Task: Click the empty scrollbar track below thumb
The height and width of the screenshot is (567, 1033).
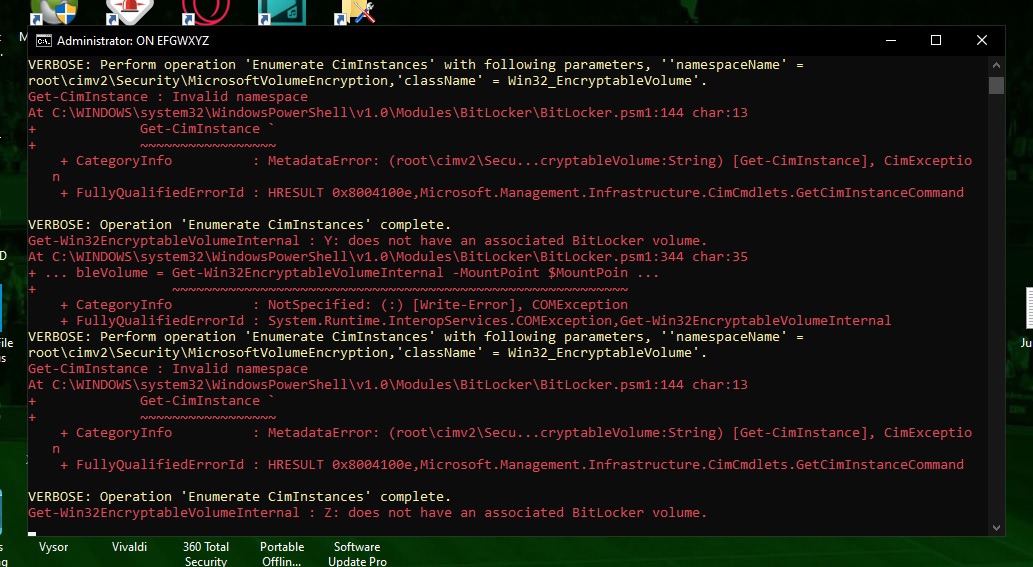Action: point(996,300)
